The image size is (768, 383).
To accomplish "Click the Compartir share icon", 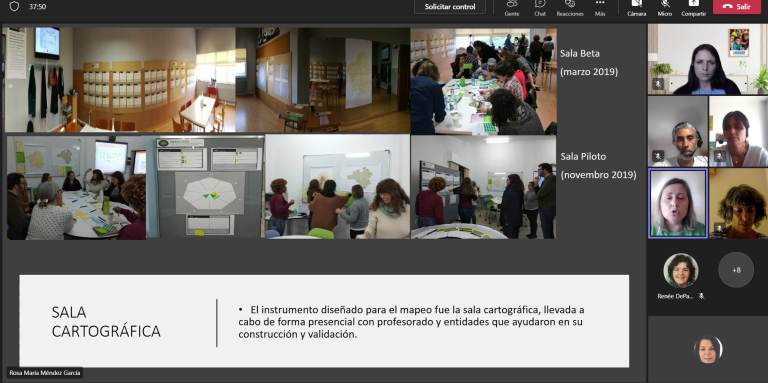I will (693, 3).
